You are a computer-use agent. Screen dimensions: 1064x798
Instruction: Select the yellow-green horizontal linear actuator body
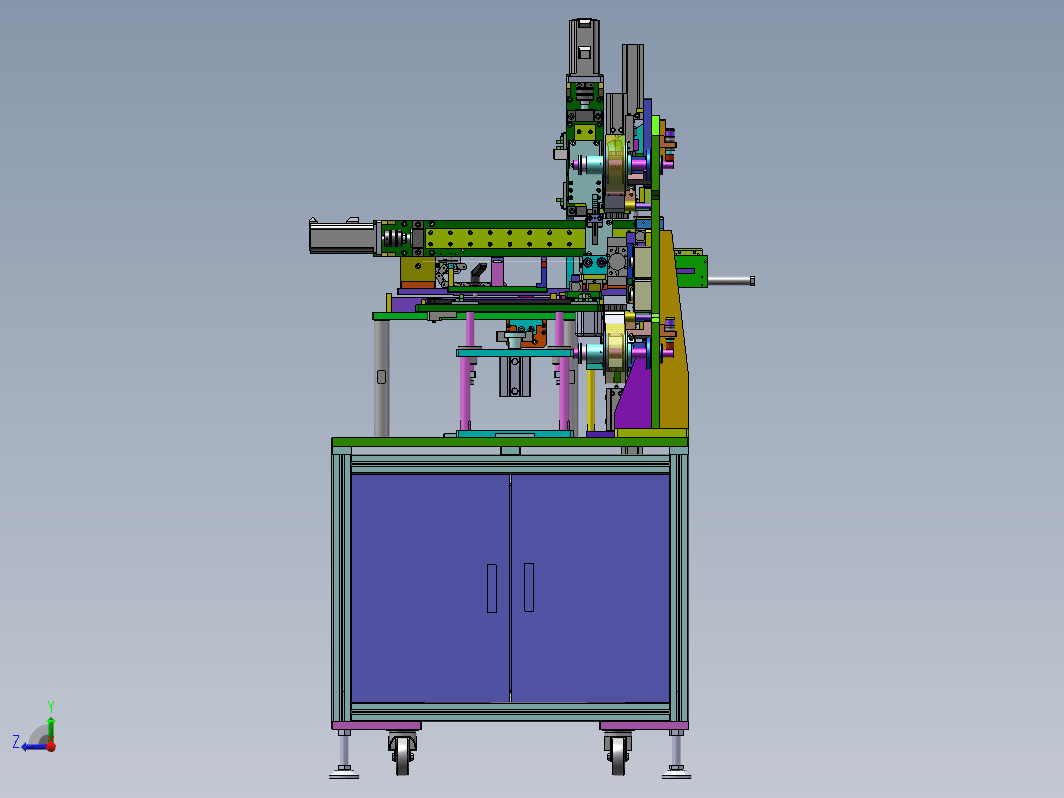[505, 238]
